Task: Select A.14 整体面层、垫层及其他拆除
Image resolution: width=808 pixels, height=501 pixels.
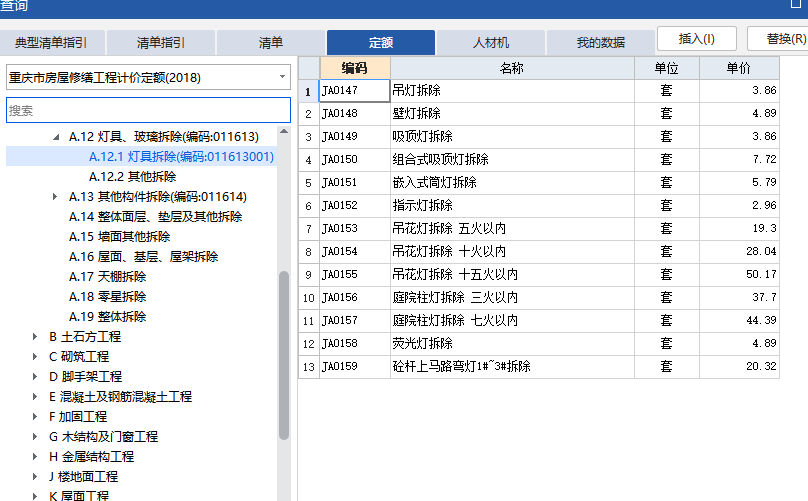Action: (156, 216)
